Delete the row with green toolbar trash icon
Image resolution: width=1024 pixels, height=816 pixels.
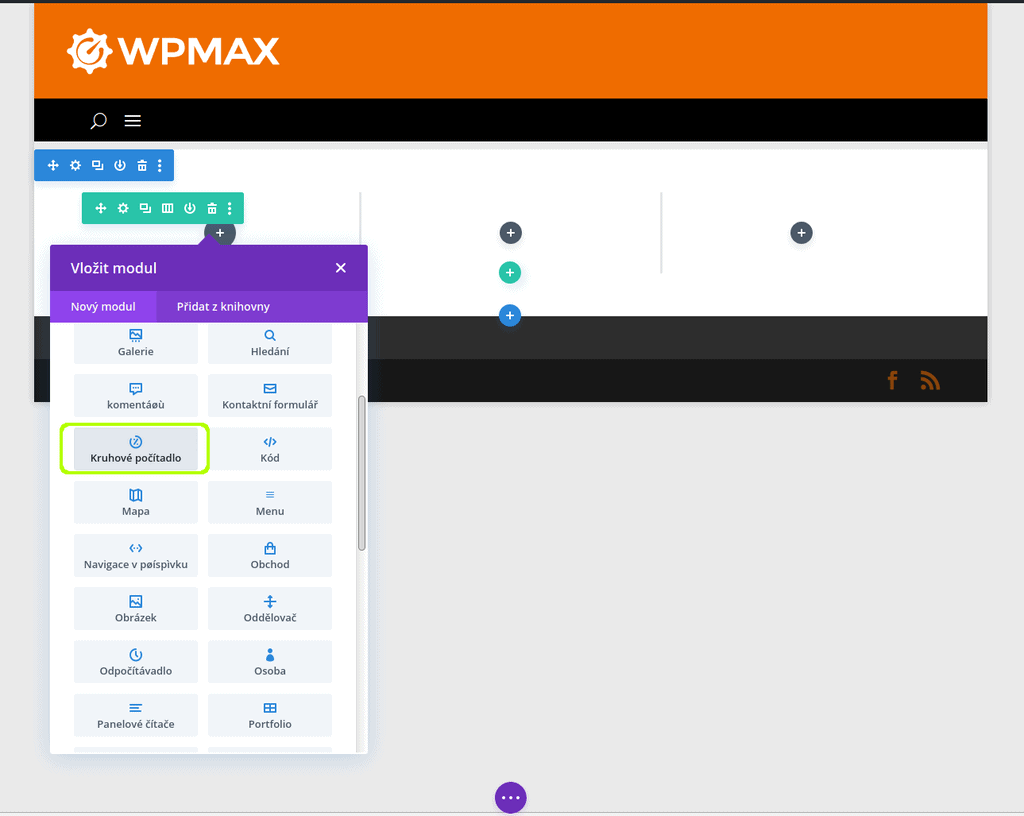point(212,208)
